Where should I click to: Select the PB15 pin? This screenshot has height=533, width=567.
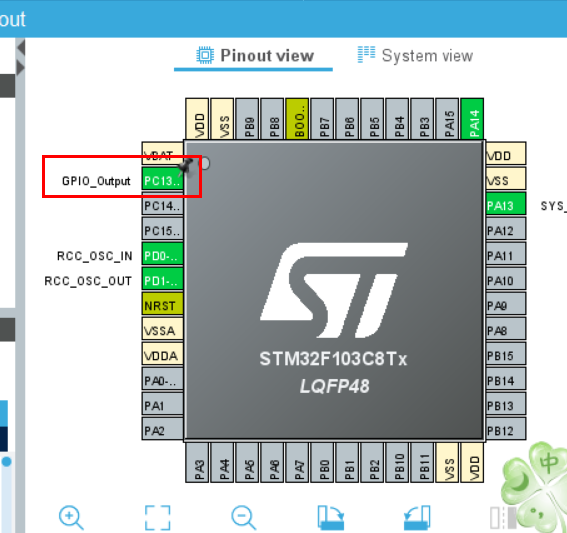point(506,355)
